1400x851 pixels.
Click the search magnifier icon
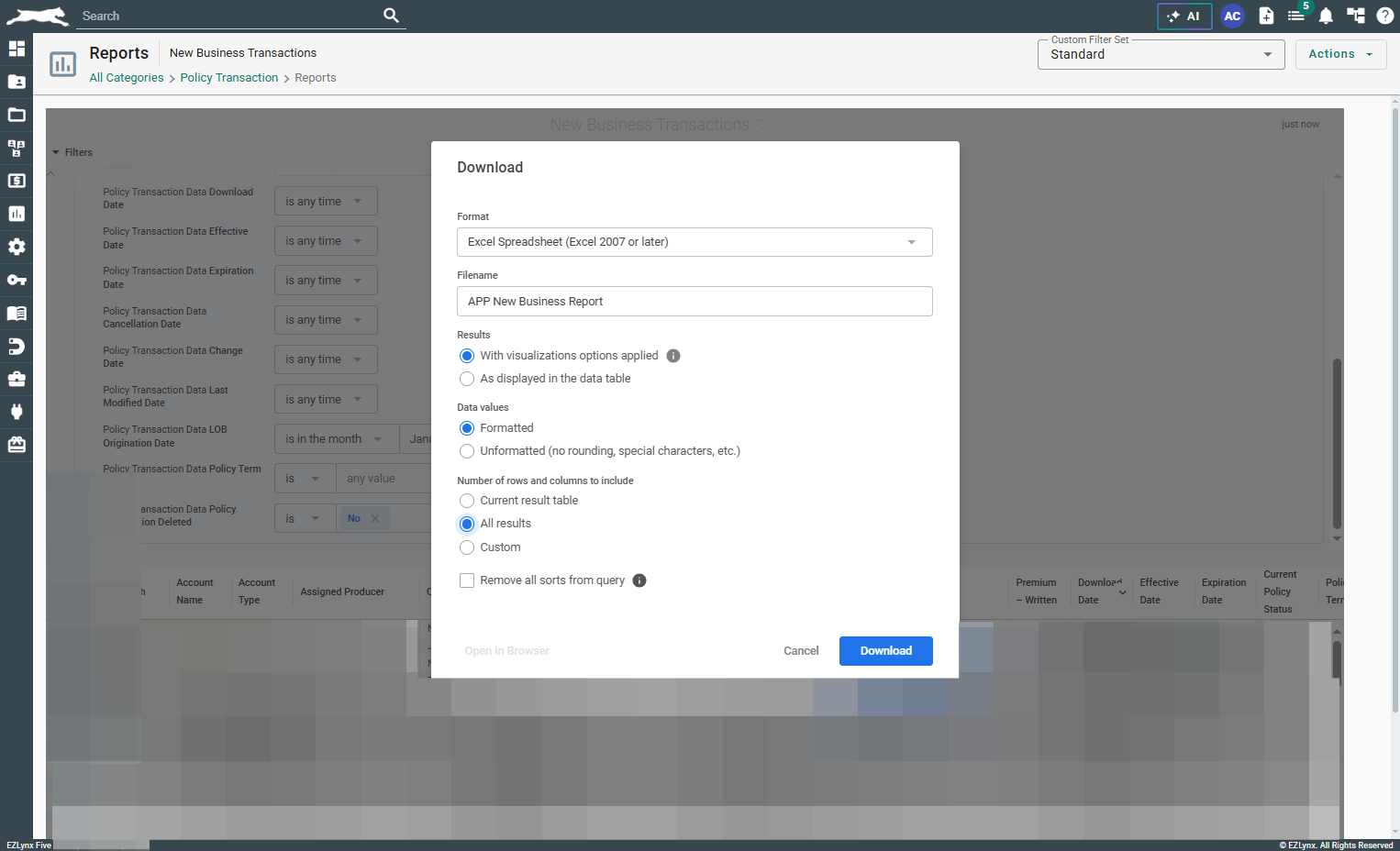pyautogui.click(x=391, y=16)
